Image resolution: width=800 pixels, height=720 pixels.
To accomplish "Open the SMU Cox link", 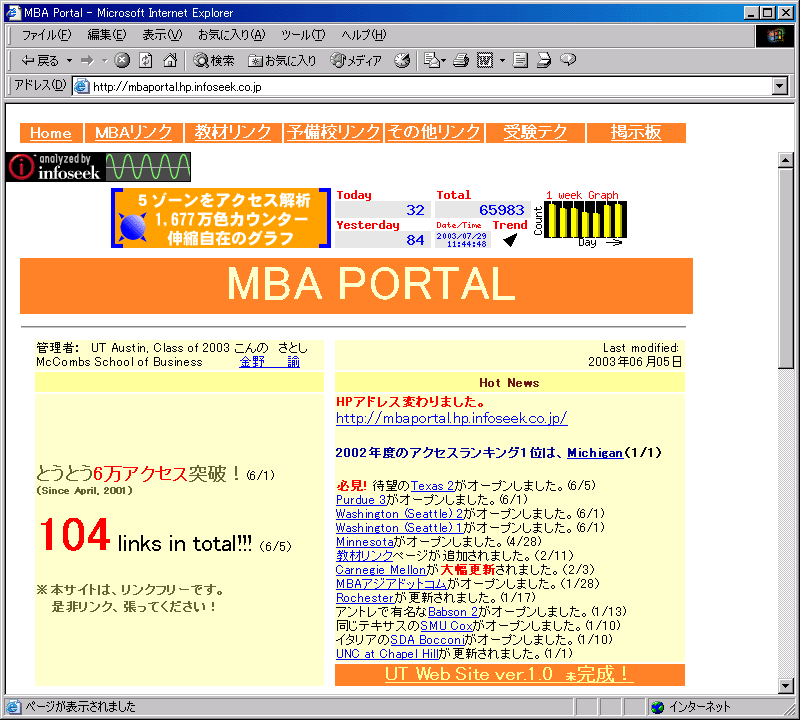I will tap(446, 626).
